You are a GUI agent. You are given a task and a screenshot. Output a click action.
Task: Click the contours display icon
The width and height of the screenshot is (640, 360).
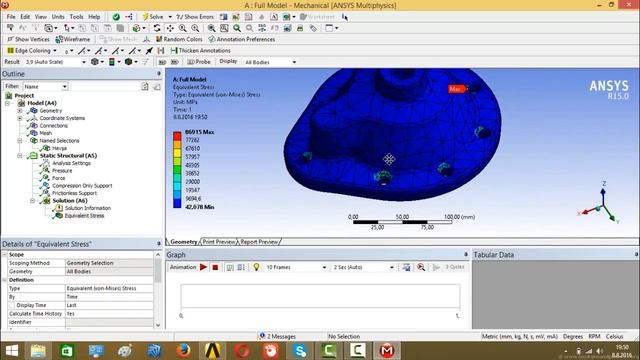pos(111,62)
